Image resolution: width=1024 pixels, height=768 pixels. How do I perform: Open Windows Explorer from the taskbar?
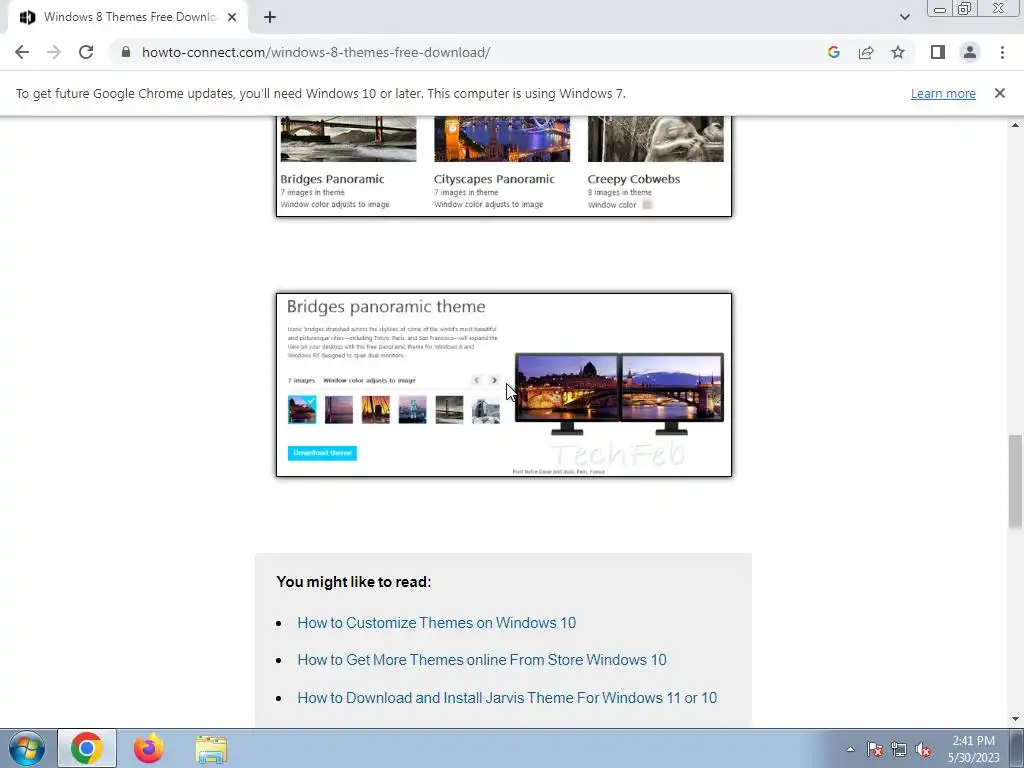pos(211,748)
